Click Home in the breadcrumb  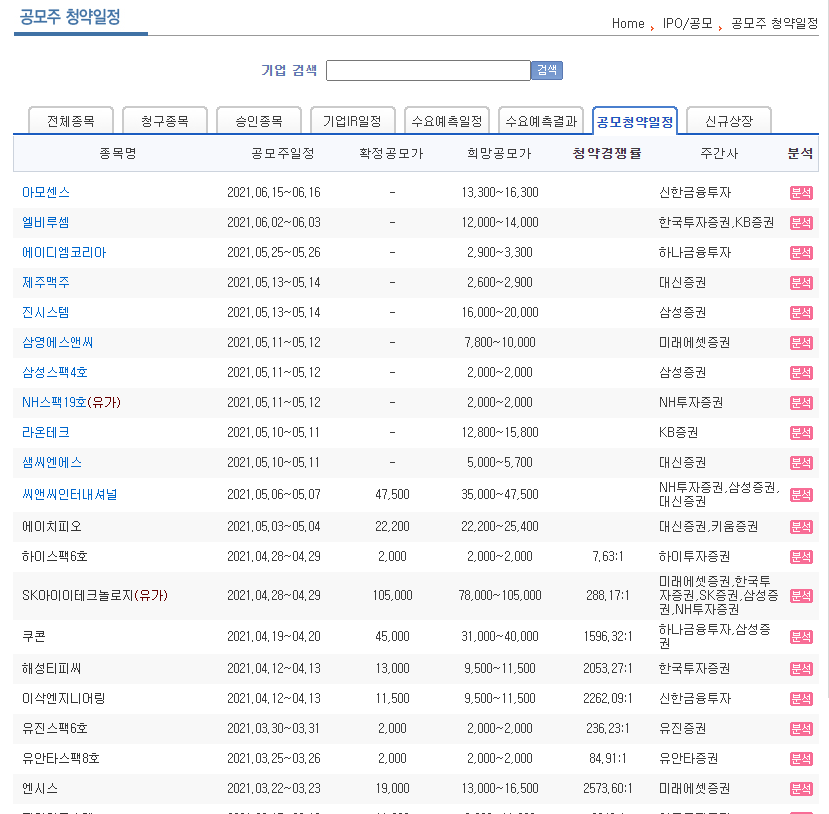coord(628,23)
